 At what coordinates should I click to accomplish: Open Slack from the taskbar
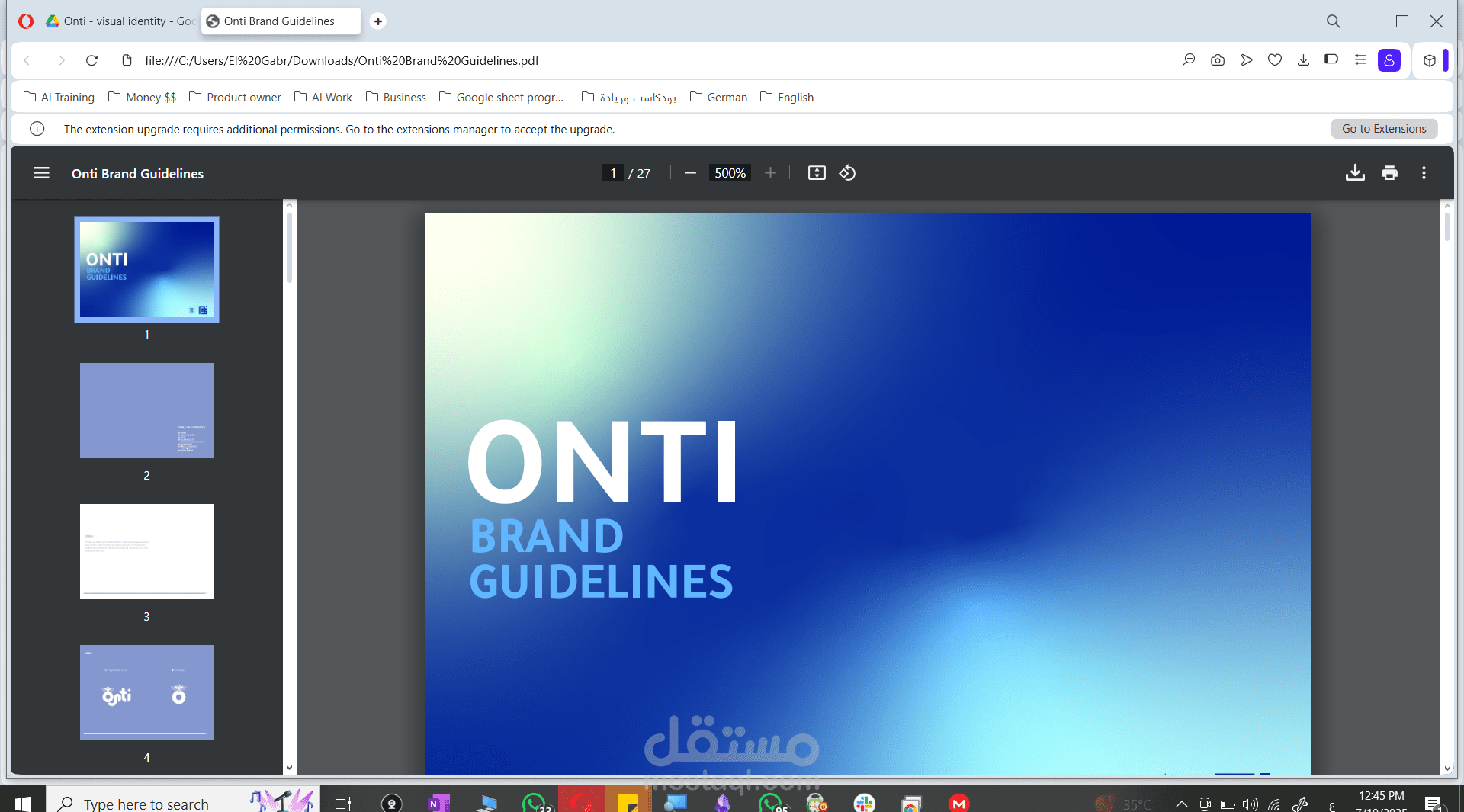point(864,803)
